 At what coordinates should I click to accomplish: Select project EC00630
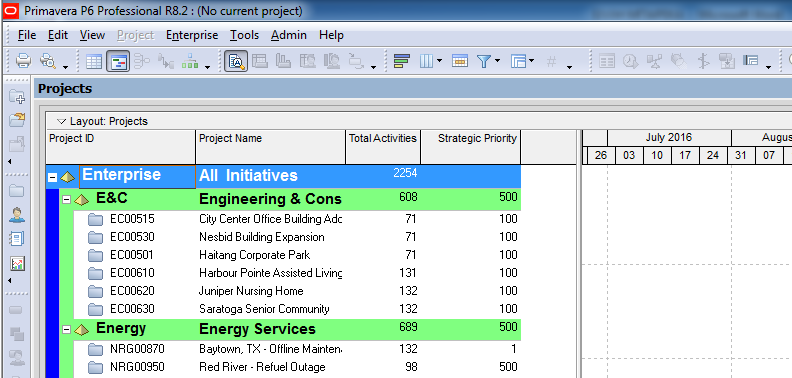pyautogui.click(x=132, y=309)
